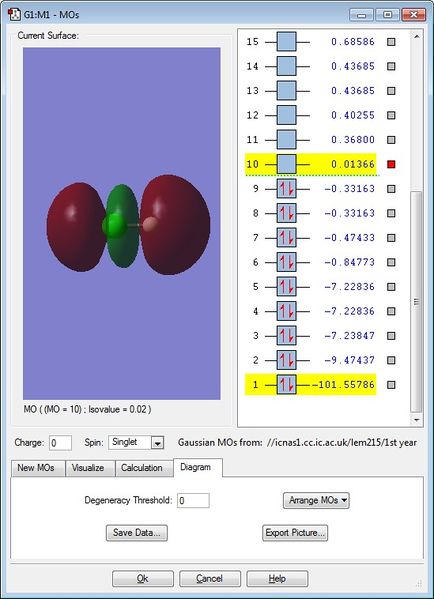This screenshot has height=599, width=434.
Task: Open Help for the MOs dialog
Action: (277, 579)
